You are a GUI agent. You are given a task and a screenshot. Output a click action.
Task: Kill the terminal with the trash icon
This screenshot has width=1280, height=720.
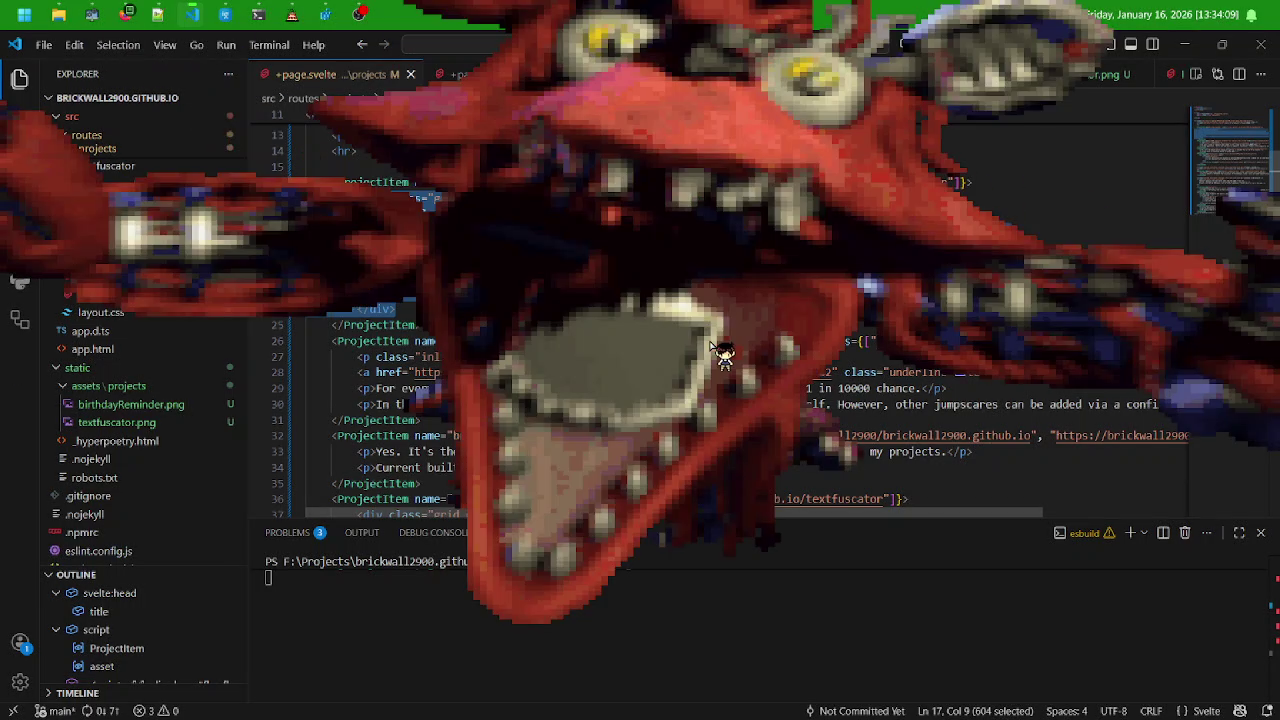coord(1185,533)
